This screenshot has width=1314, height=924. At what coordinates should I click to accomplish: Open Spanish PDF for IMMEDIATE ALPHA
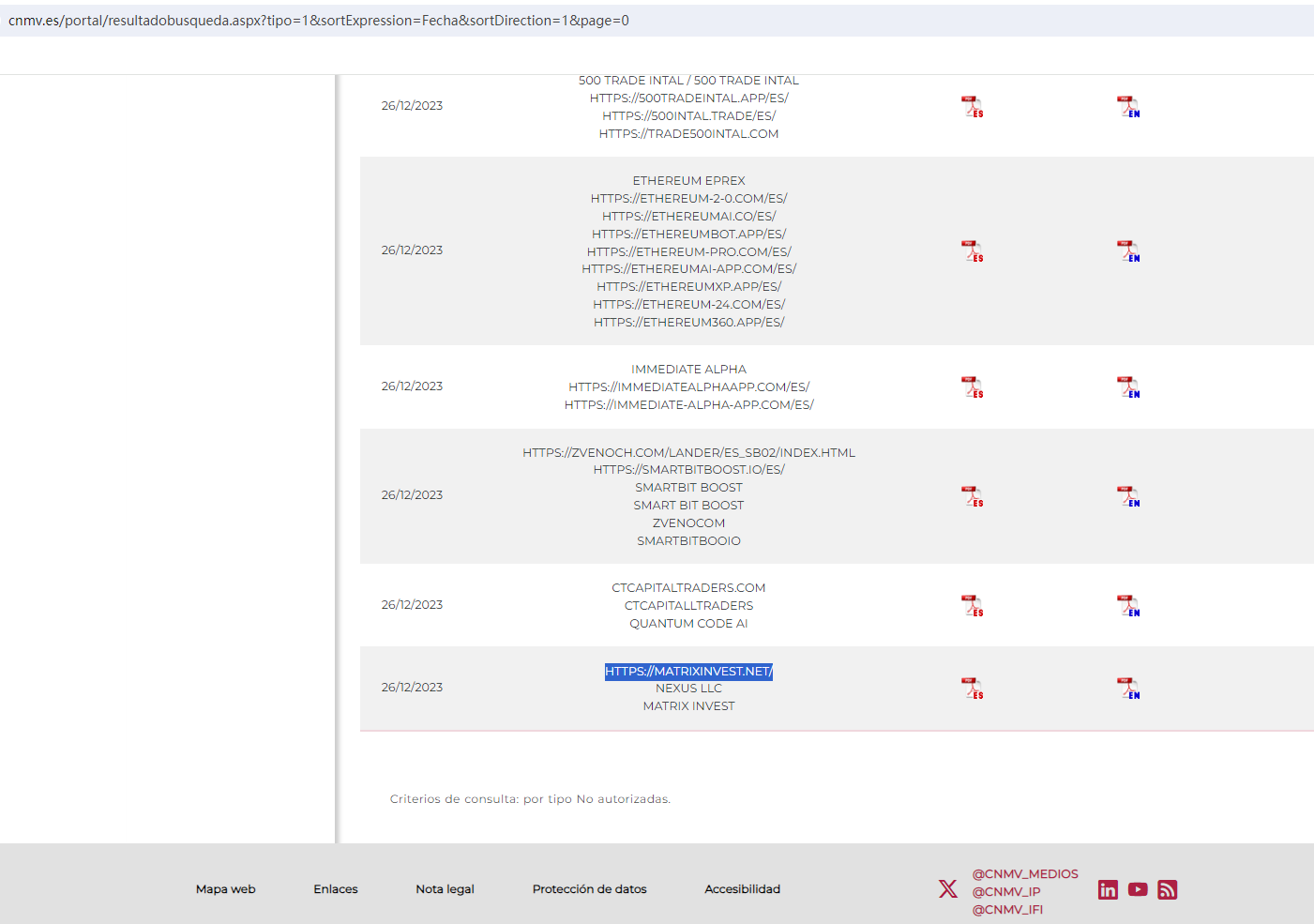[x=973, y=387]
